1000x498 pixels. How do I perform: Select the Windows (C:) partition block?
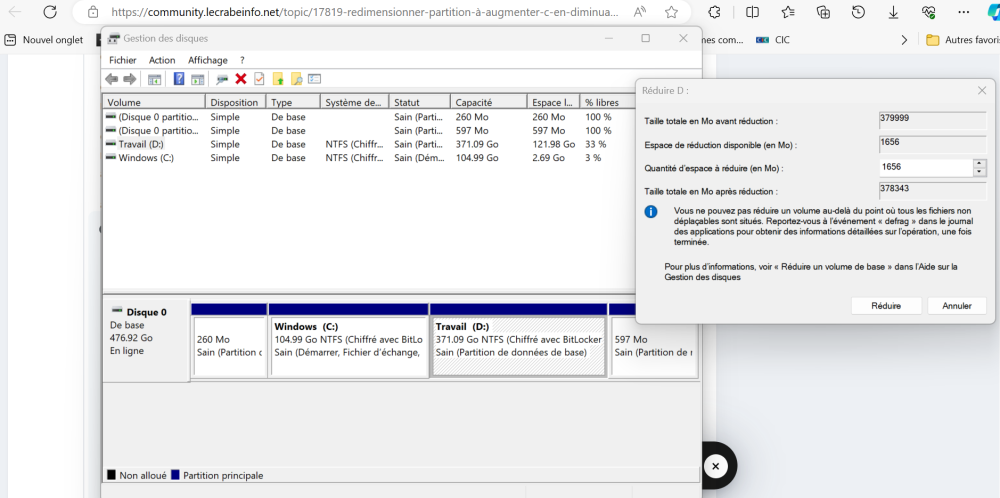pos(348,346)
